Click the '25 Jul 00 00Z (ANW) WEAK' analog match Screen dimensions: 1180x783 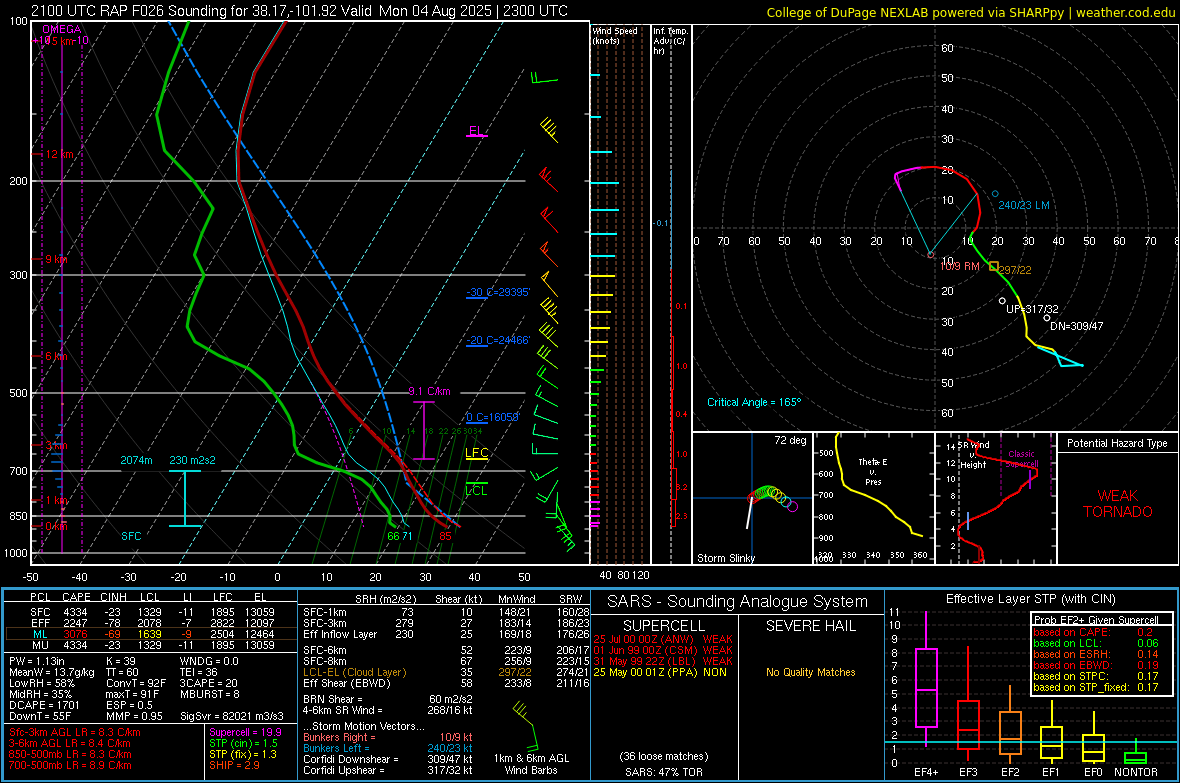coord(663,639)
